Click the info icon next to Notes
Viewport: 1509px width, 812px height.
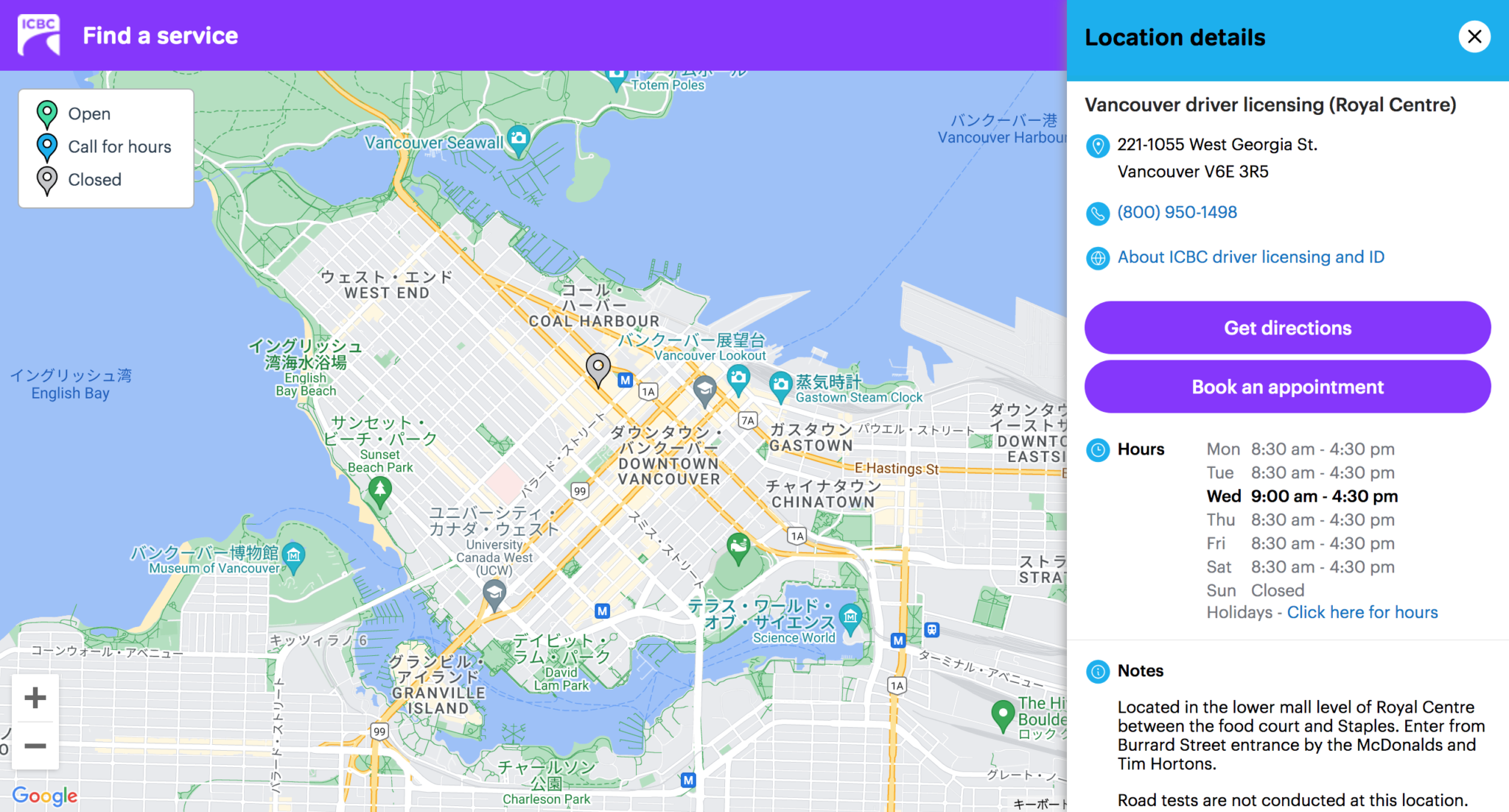click(1097, 671)
